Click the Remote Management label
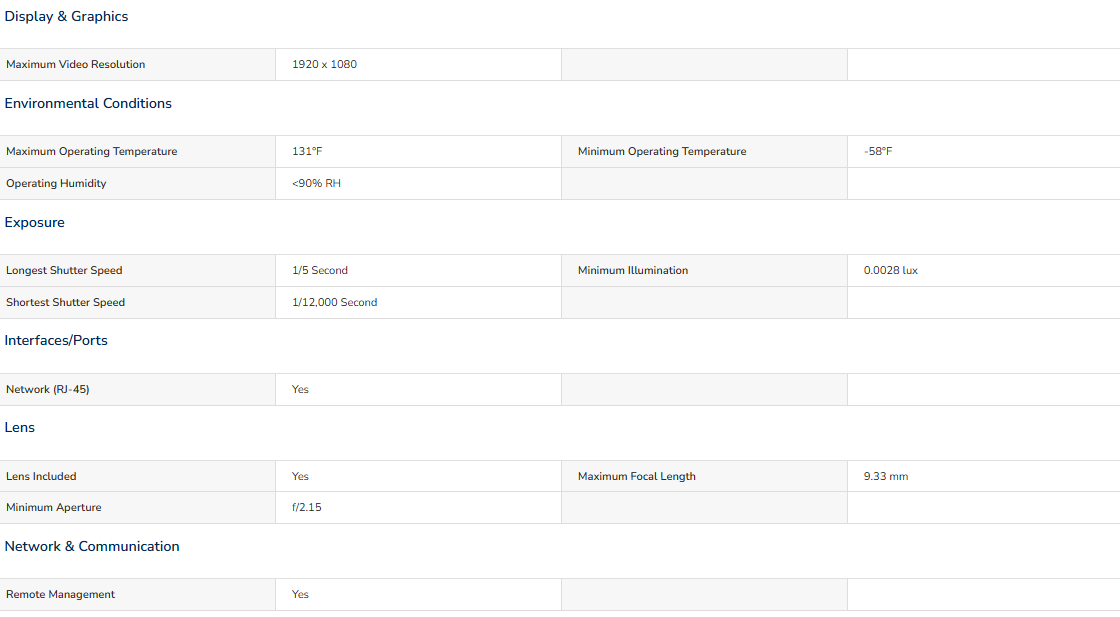The image size is (1120, 617). 61,595
